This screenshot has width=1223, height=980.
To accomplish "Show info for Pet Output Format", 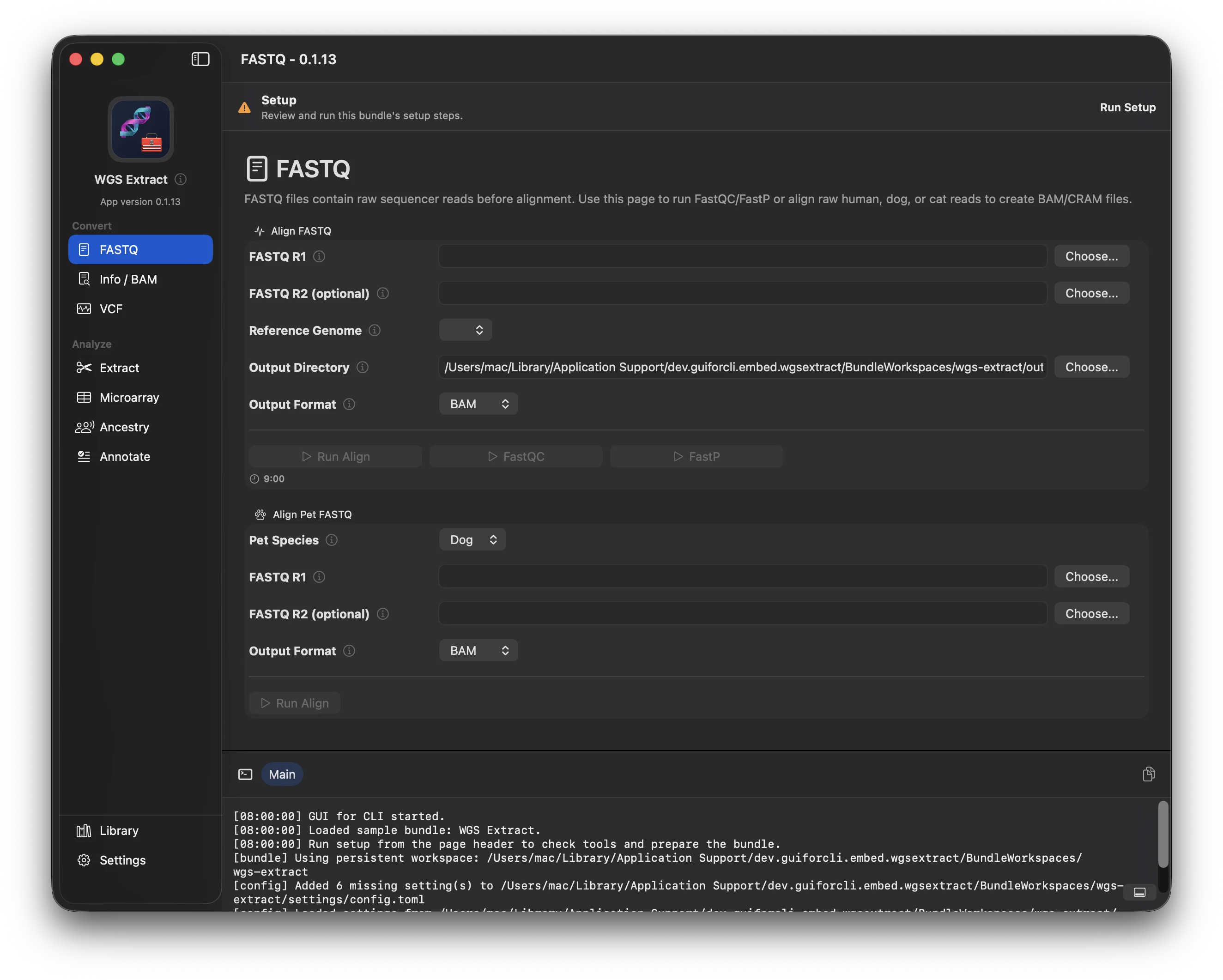I will coord(350,651).
